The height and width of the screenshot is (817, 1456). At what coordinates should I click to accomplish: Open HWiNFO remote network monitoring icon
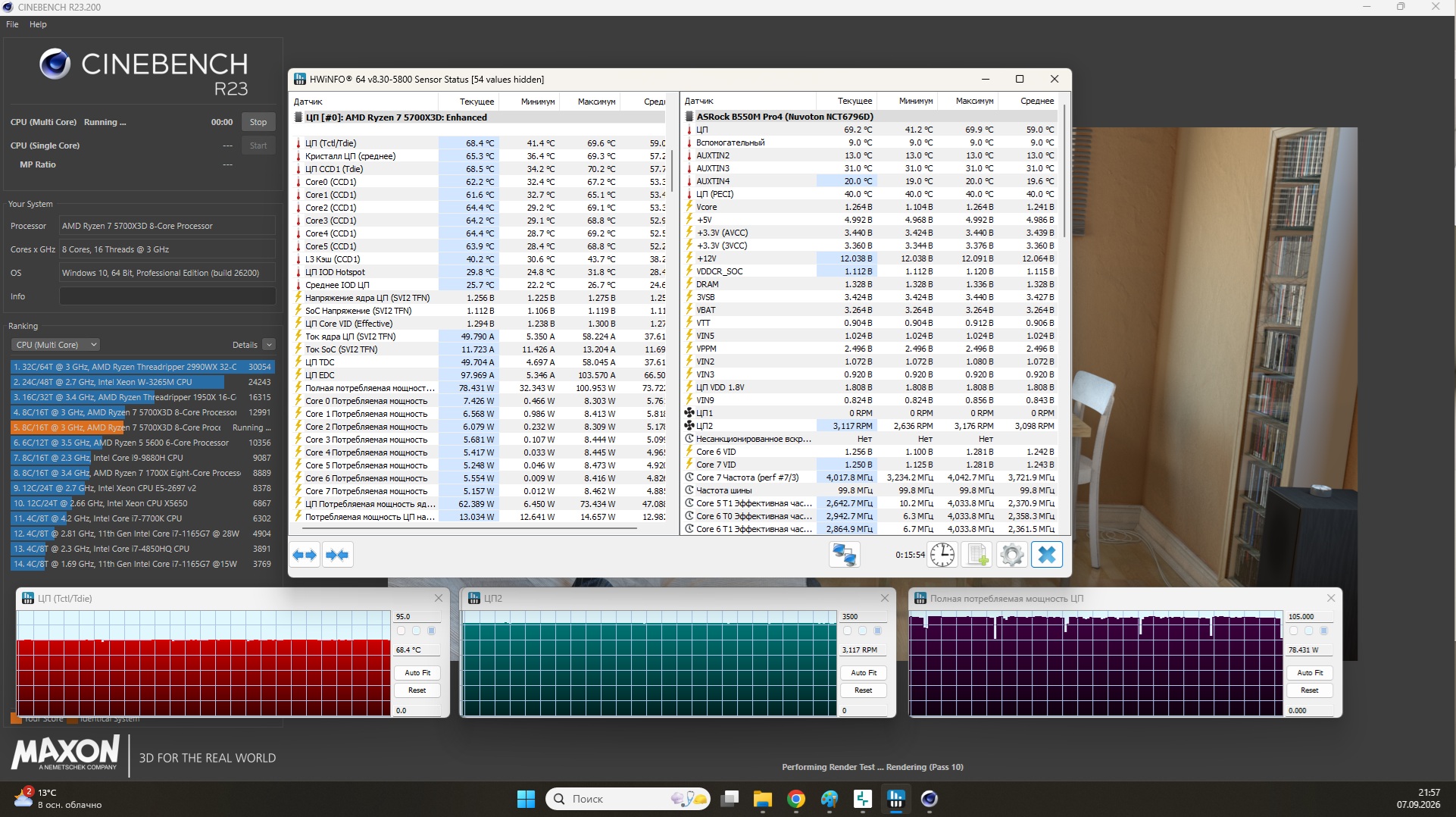(x=844, y=555)
